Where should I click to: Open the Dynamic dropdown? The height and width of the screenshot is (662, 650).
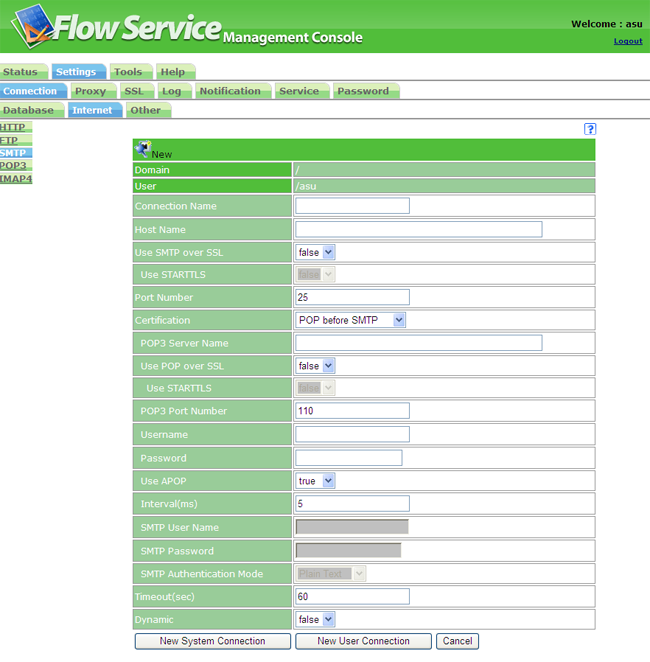[x=315, y=620]
